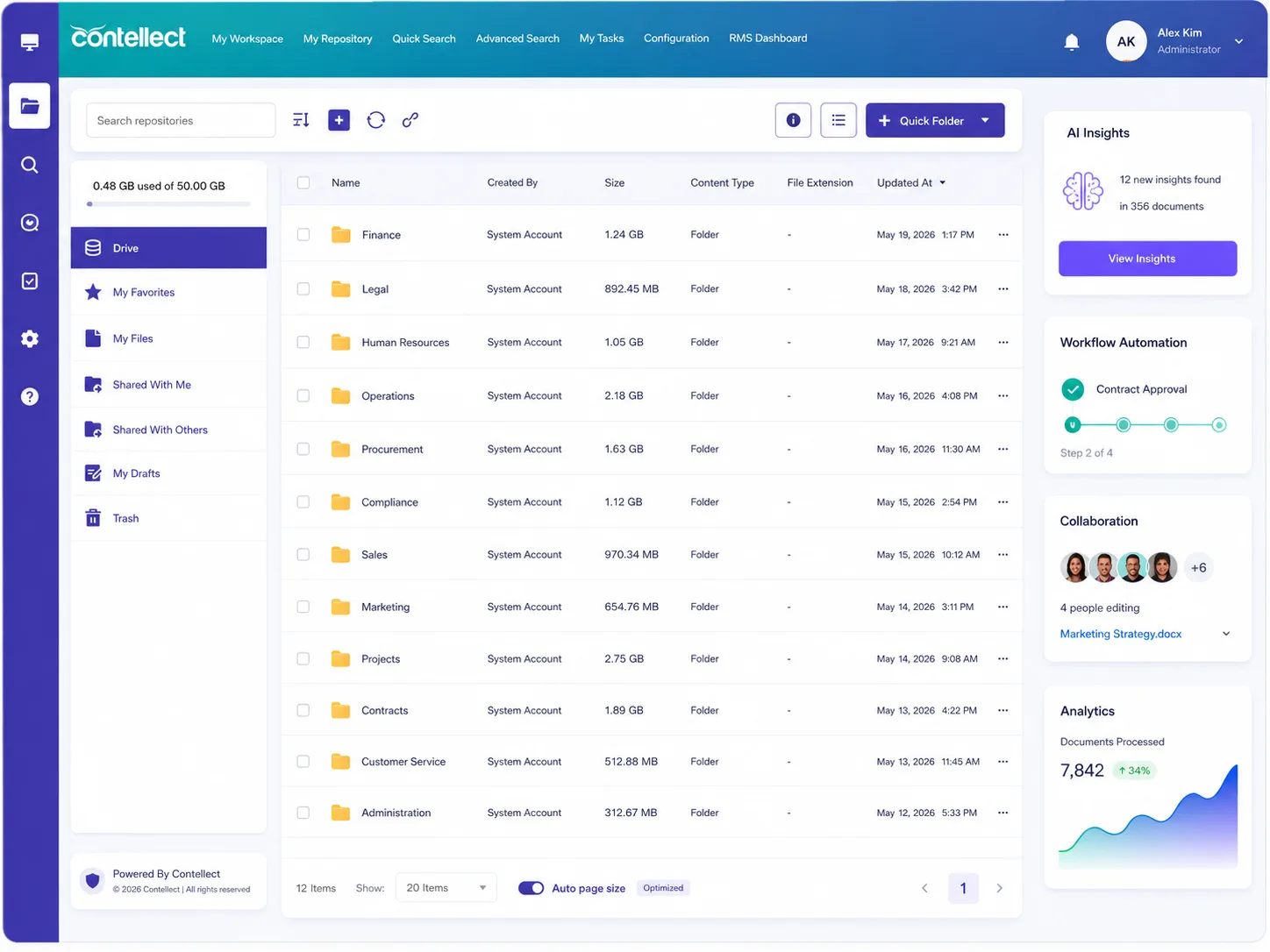
Task: Click the chat search icon in left rail
Action: point(29,223)
